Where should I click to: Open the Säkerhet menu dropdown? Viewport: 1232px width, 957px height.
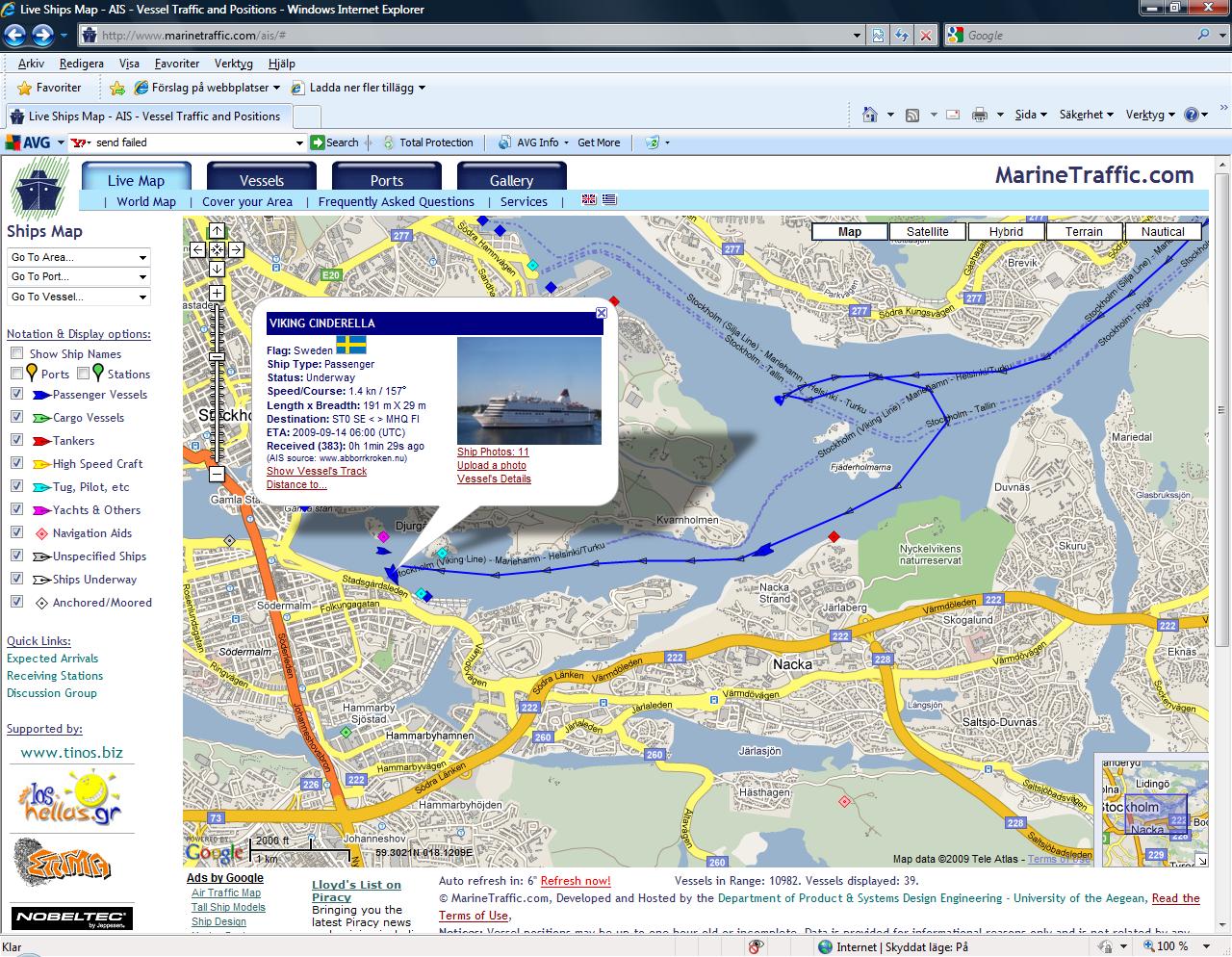[x=1086, y=115]
